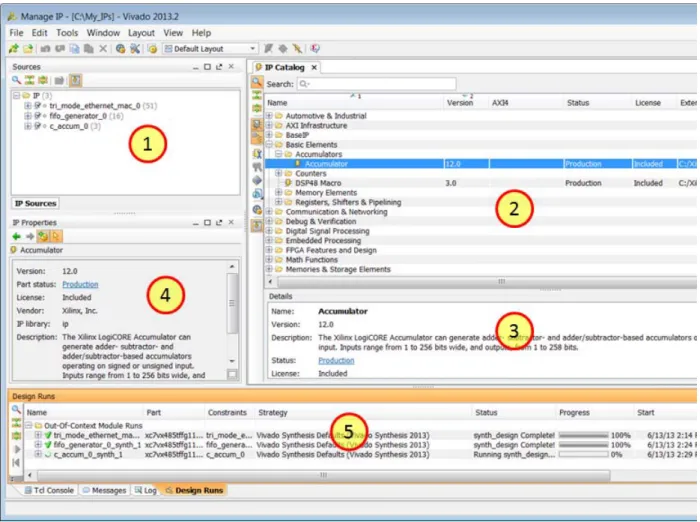700x522 pixels.
Task: Click the New IP Location toolbar icon
Action: [14, 49]
